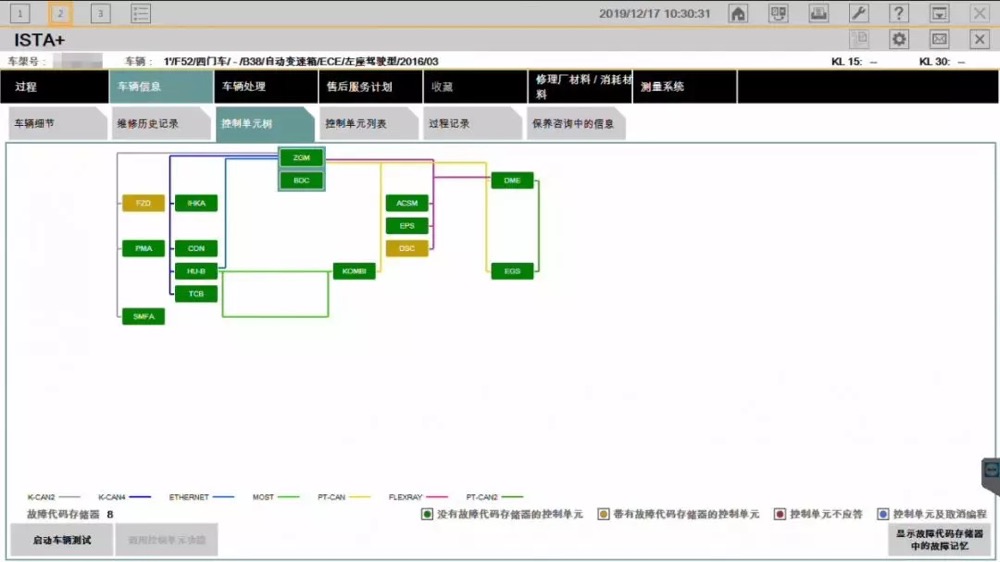Select the 车辆信息 menu
Viewport: 1000px width, 562px height.
coord(161,86)
